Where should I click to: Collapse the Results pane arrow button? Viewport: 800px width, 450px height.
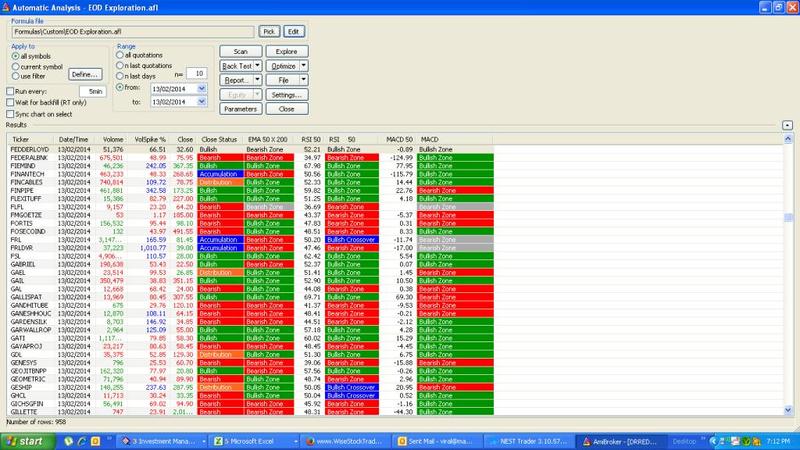tap(787, 125)
